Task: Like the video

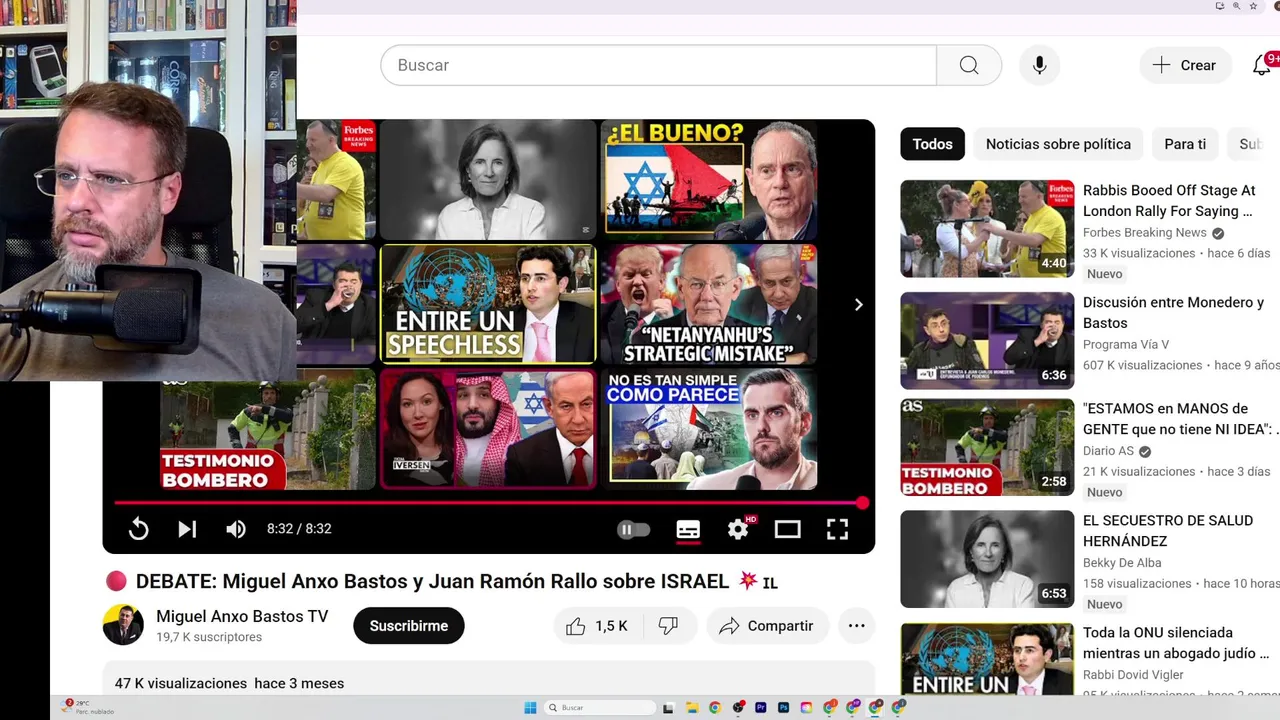Action: (597, 626)
